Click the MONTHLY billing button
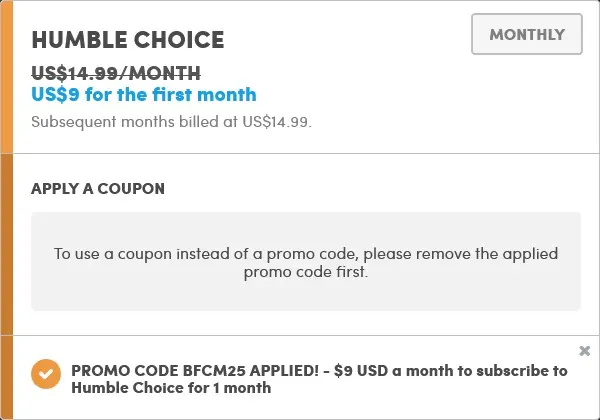Viewport: 600px width, 420px height. 527,35
